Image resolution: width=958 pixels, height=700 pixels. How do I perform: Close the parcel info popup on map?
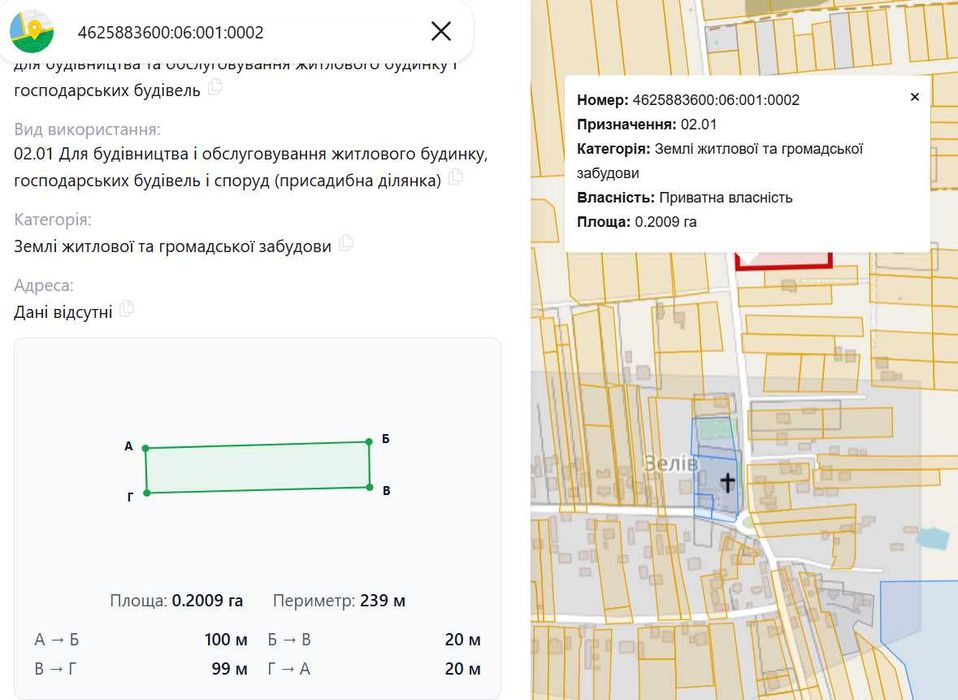coord(915,97)
